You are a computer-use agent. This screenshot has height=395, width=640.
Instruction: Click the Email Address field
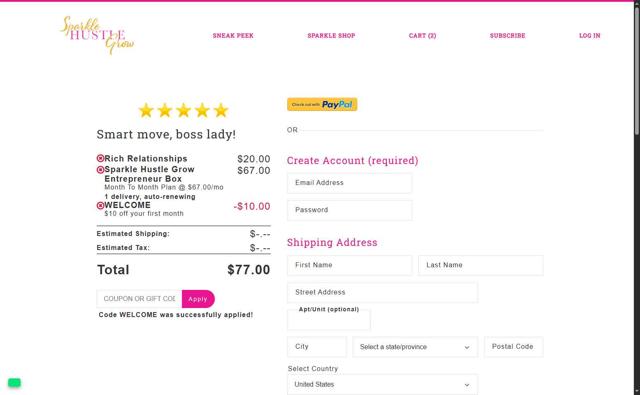(349, 183)
